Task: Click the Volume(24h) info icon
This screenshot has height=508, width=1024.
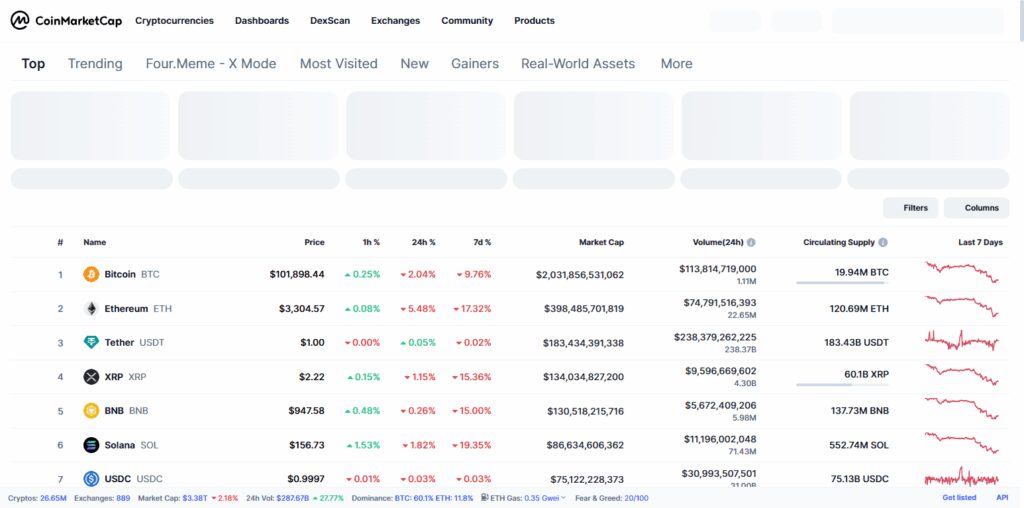Action: pos(751,242)
